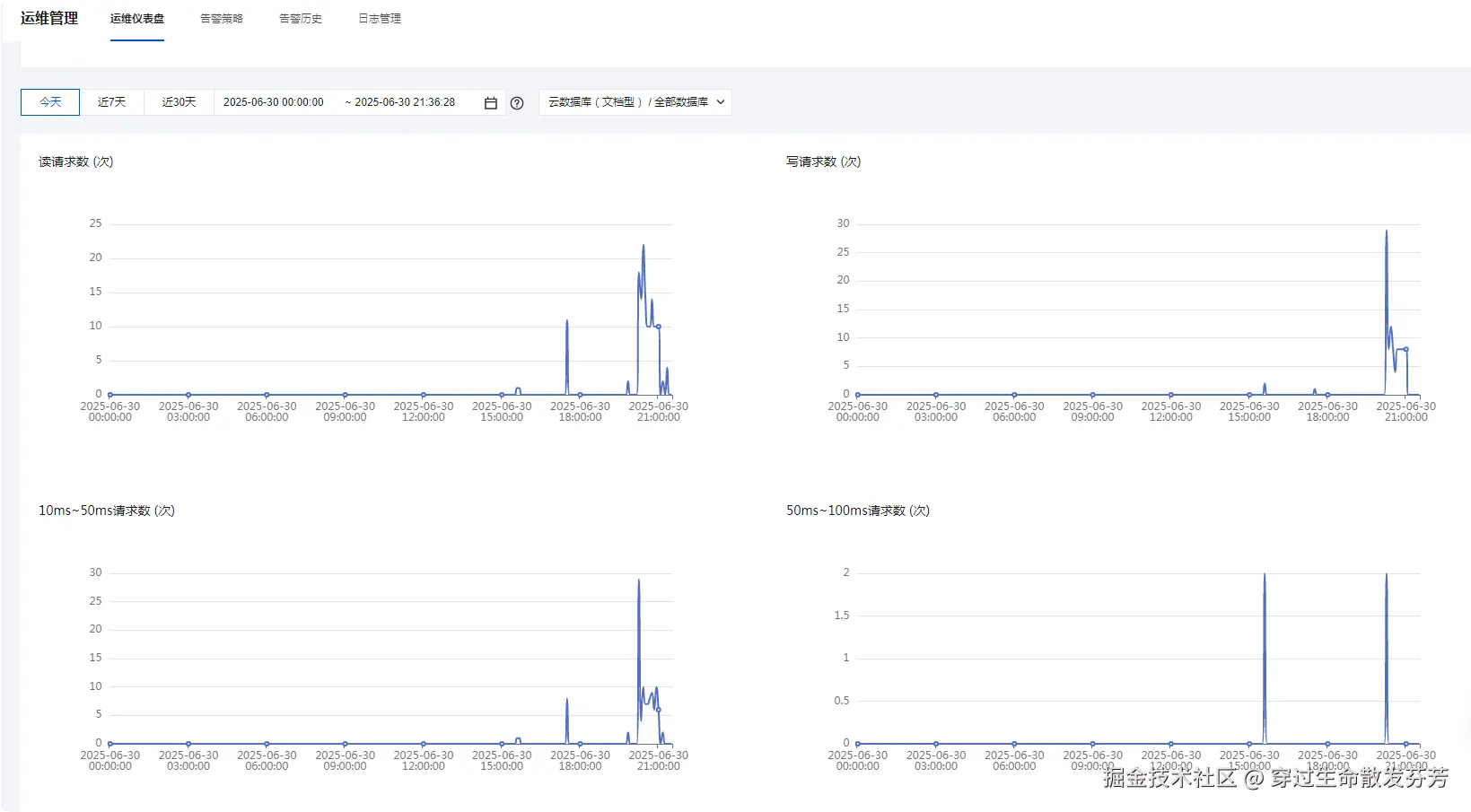The height and width of the screenshot is (812, 1471).
Task: Open the 告警历史 tab
Action: point(301,19)
